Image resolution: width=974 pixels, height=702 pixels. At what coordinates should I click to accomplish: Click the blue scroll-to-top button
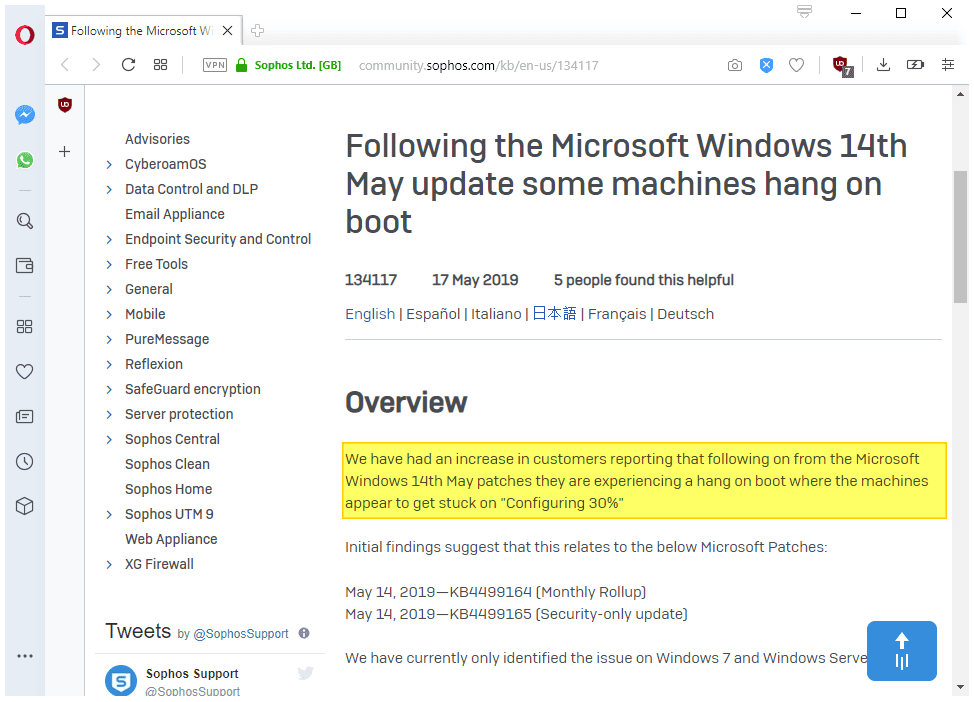(902, 651)
